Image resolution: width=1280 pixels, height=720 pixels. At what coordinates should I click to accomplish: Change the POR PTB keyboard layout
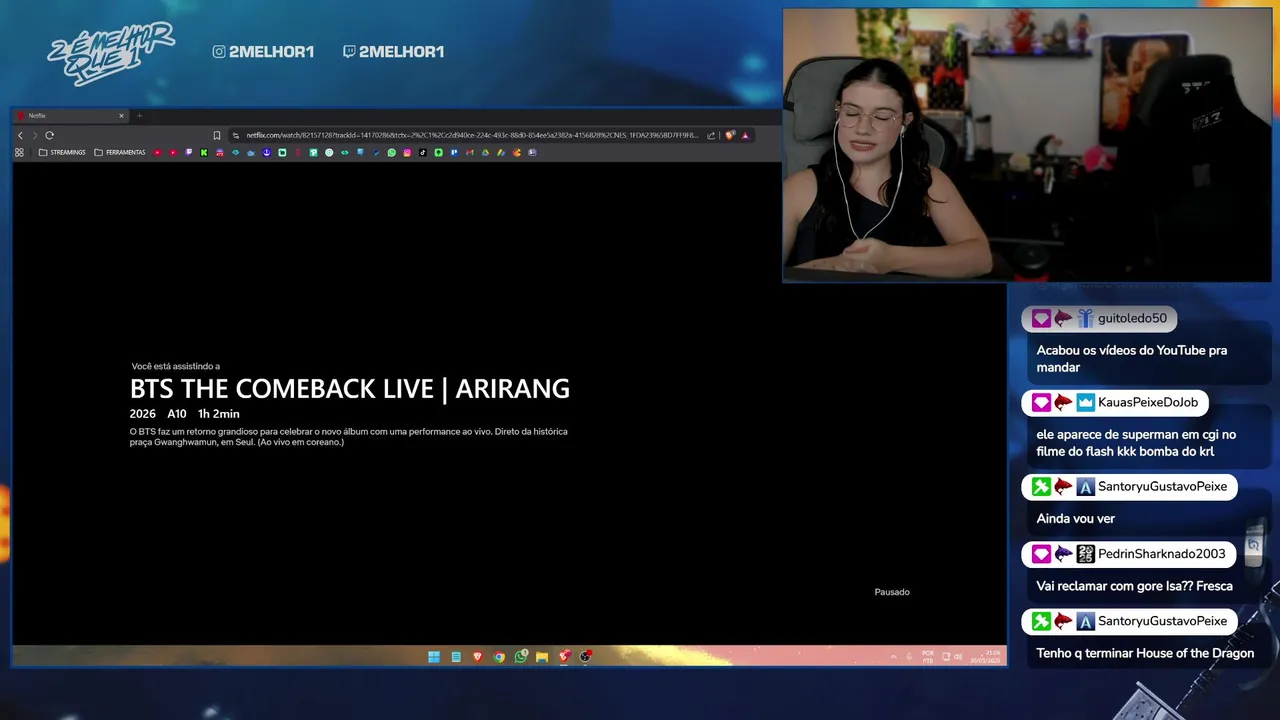(x=928, y=657)
